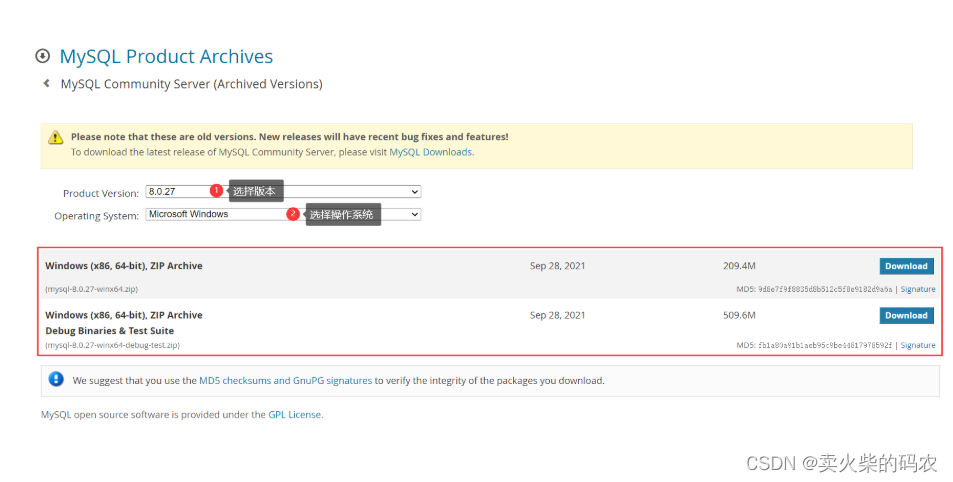Click the Sep 28, 2021 date in the first row
This screenshot has height=482, width=953.
pos(557,266)
